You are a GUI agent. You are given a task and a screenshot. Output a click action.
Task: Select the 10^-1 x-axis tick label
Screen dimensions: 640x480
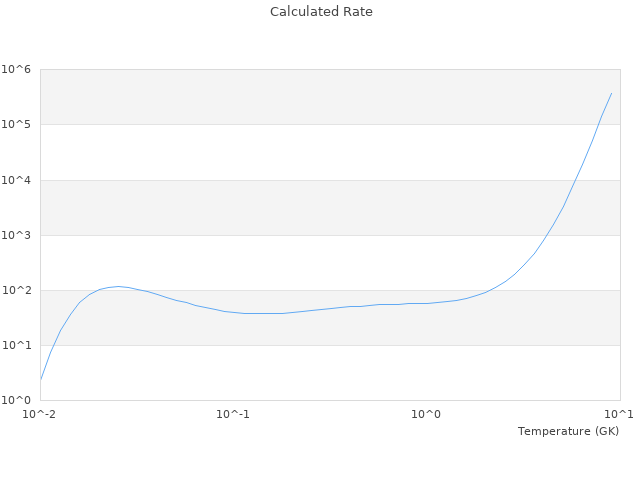click(234, 414)
